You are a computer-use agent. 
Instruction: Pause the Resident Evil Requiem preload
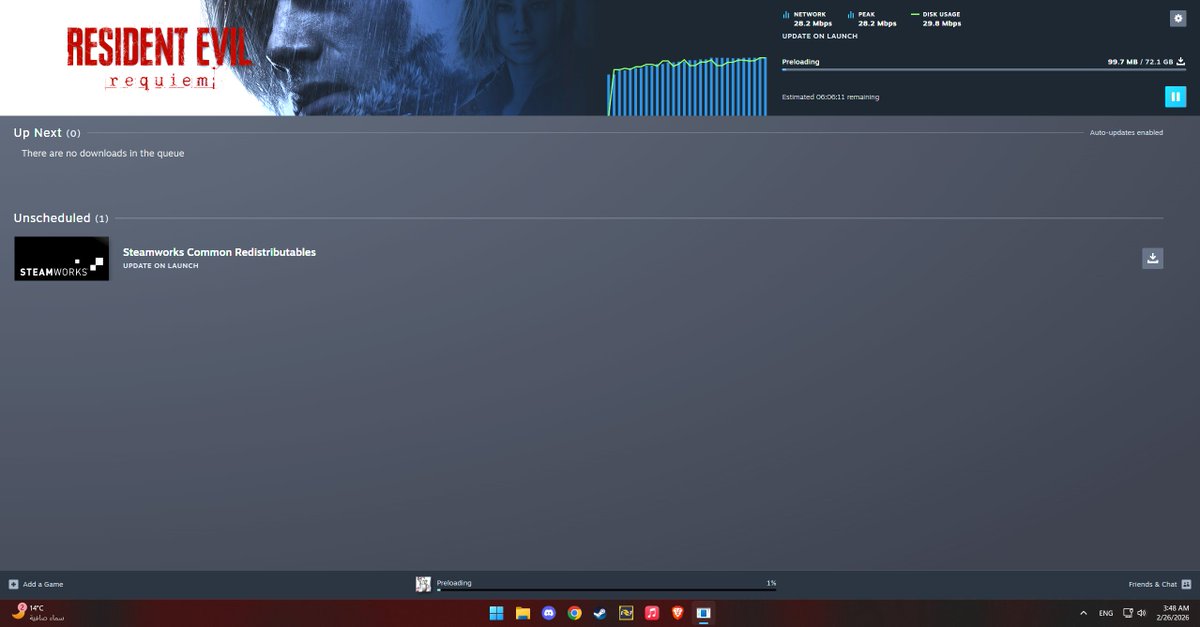click(1175, 97)
